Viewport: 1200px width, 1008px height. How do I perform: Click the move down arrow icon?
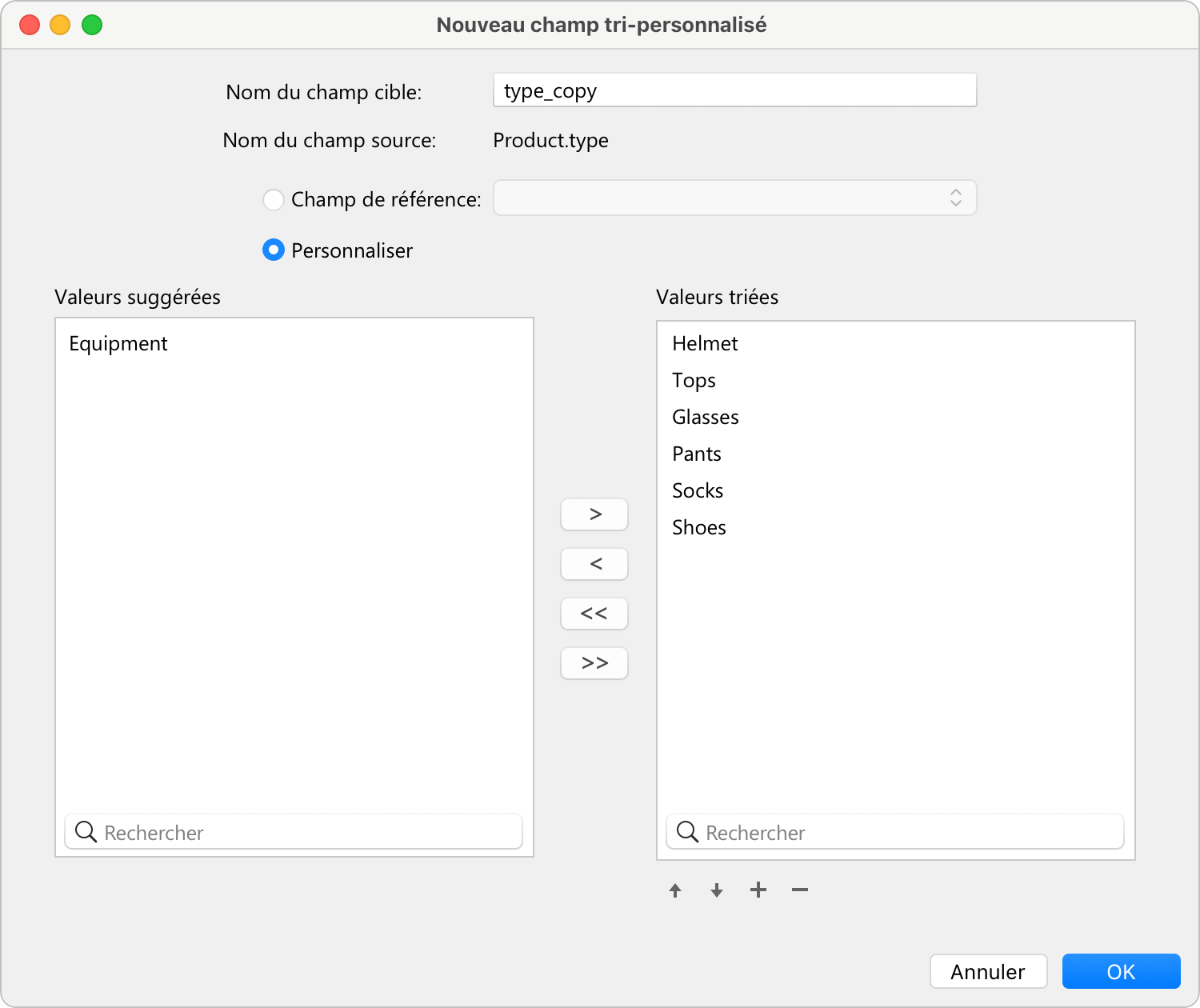[x=717, y=890]
